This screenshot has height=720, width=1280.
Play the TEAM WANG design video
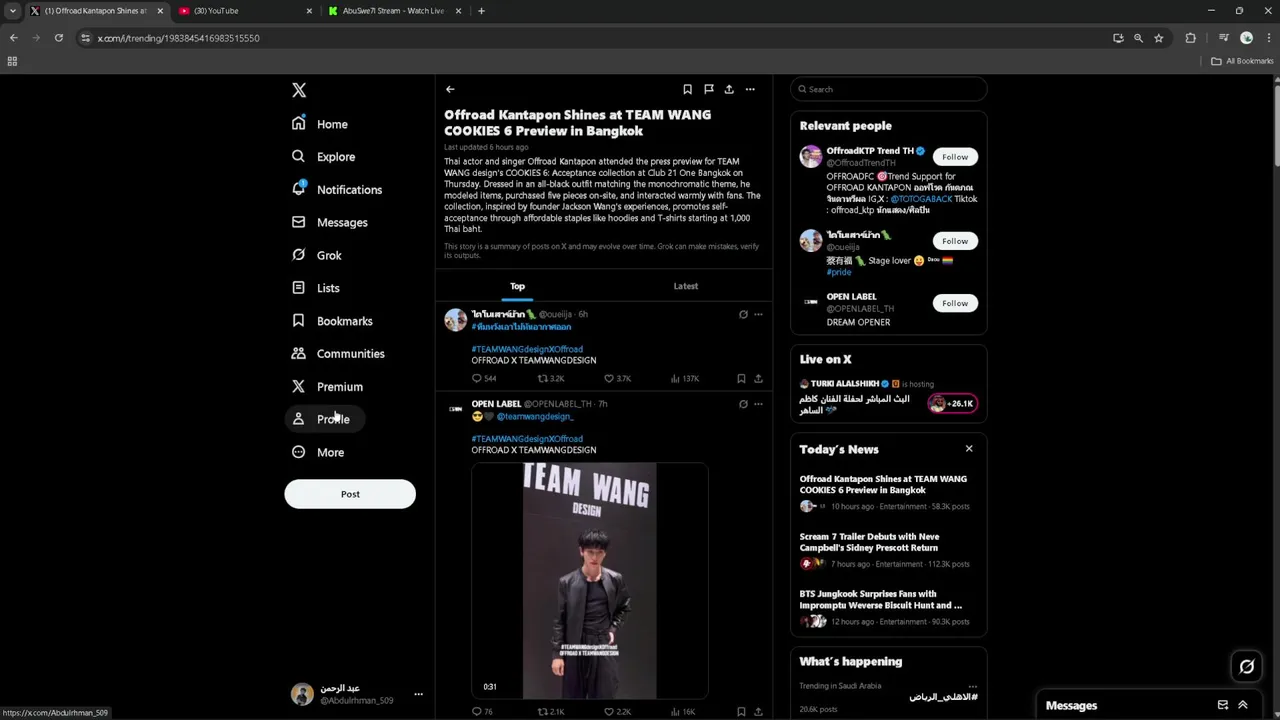click(590, 580)
